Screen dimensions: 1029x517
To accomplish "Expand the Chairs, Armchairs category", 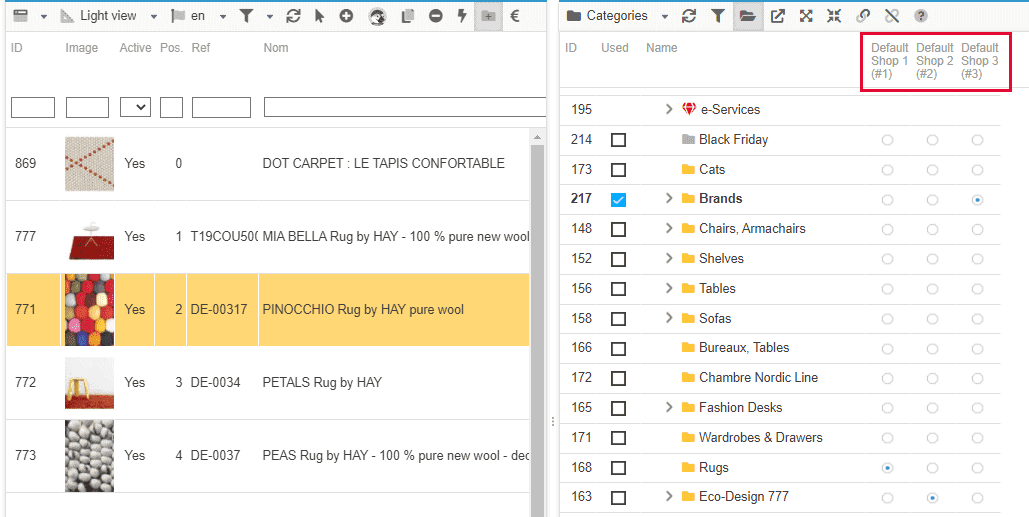I will [x=669, y=229].
